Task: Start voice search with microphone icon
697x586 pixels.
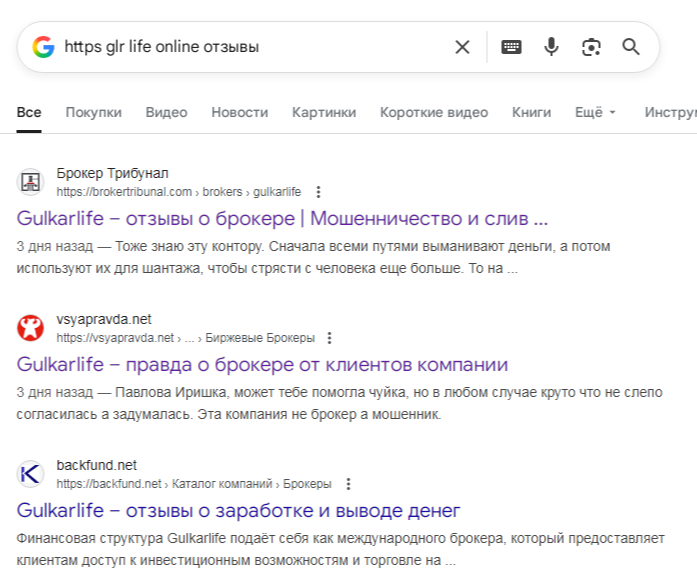Action: (x=551, y=47)
